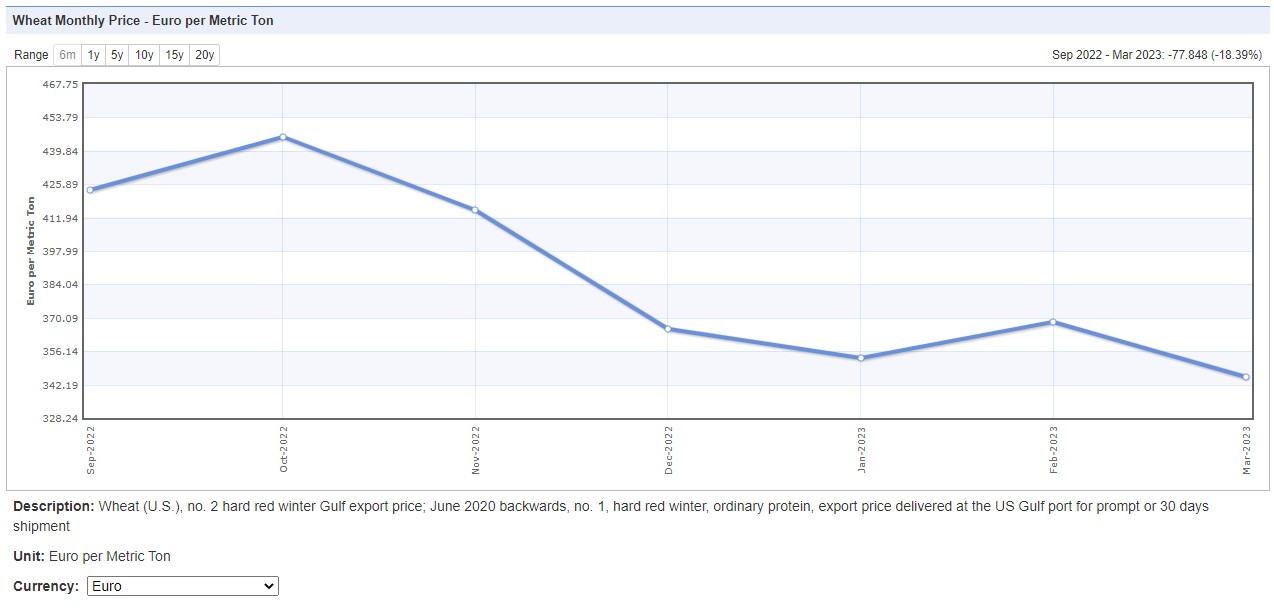Click the 453.79 y-axis value
Screen dimensions: 1274x611
(x=62, y=118)
